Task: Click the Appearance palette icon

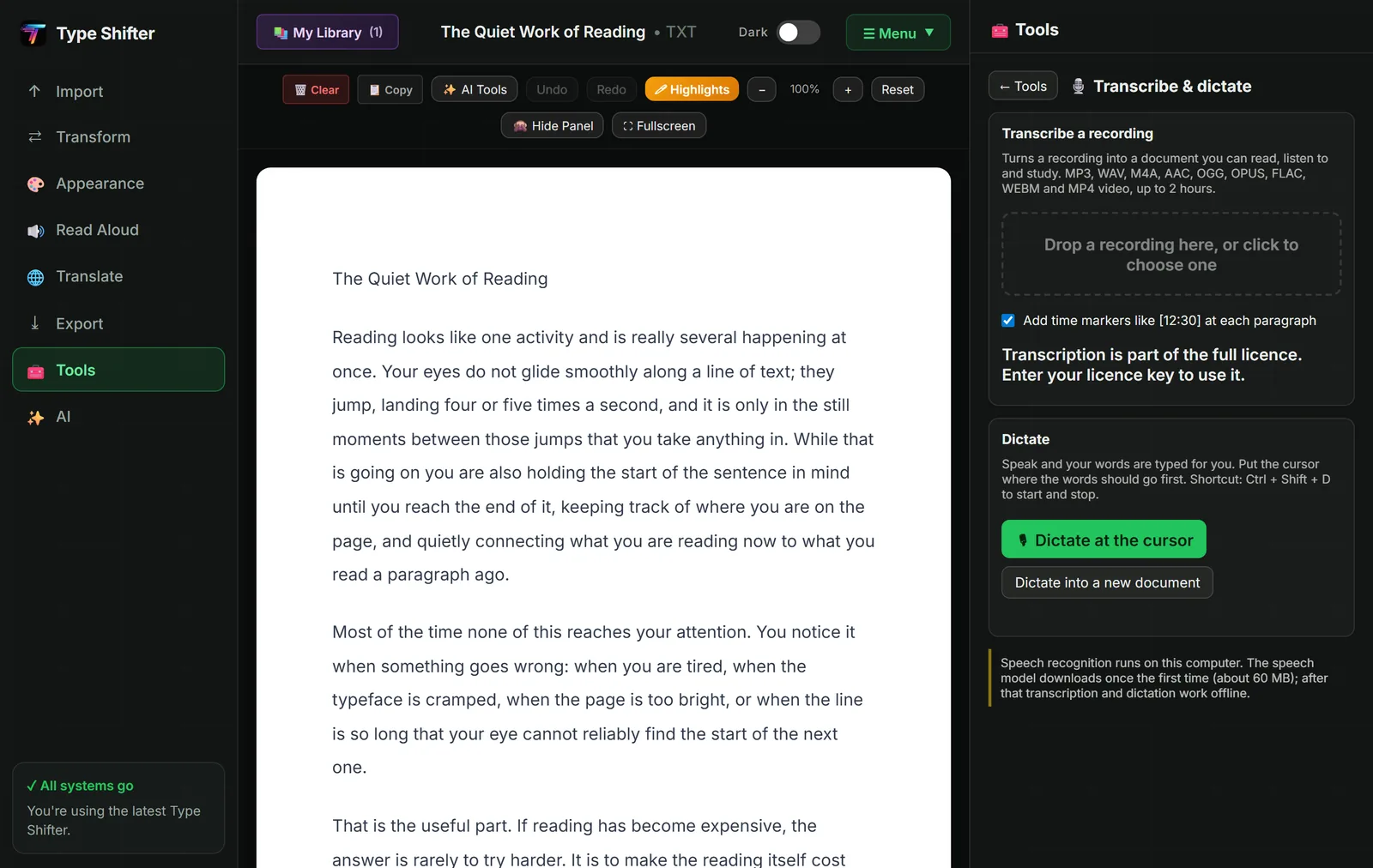Action: [35, 184]
